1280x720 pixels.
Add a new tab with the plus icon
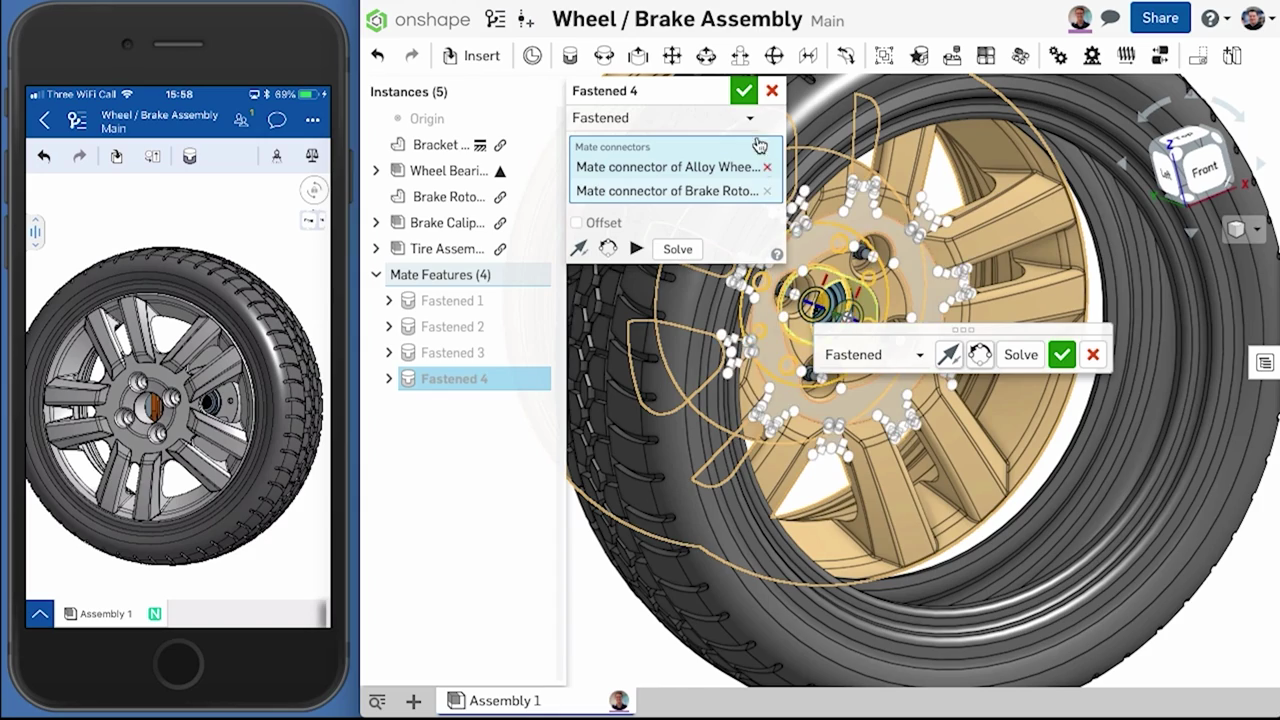pyautogui.click(x=413, y=702)
